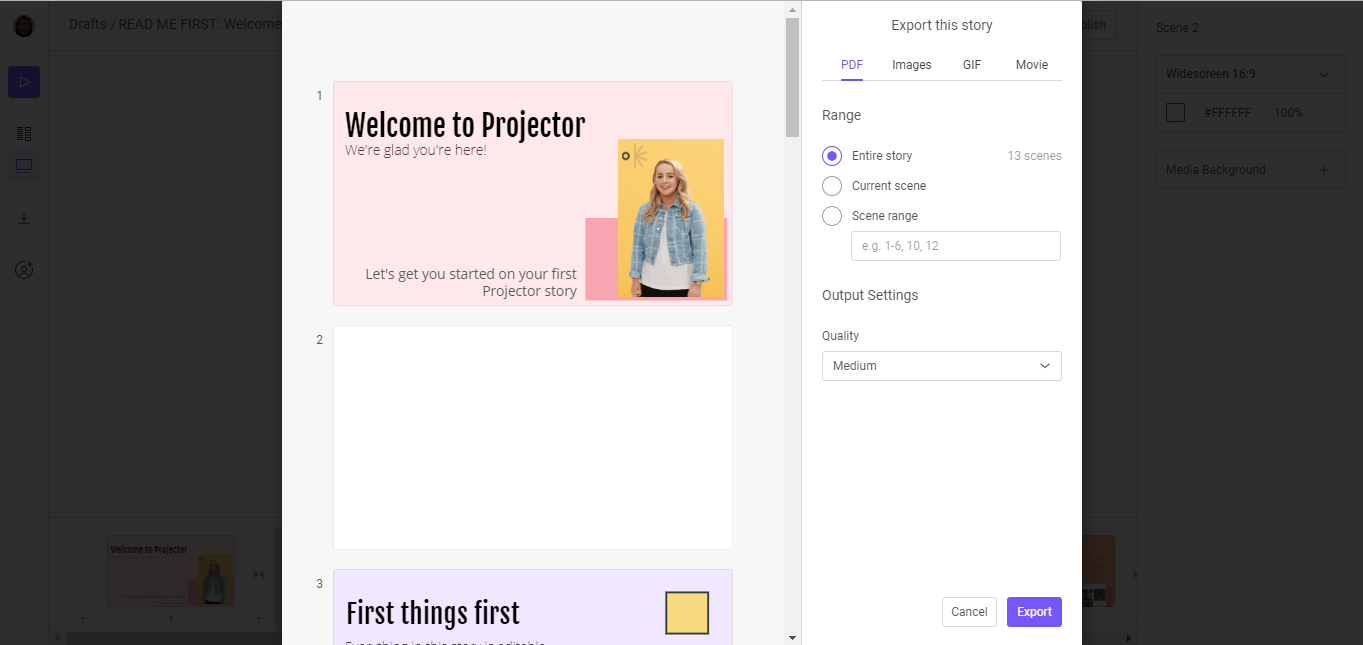Cancel the export dialog
Image resolution: width=1363 pixels, height=645 pixels.
click(969, 612)
